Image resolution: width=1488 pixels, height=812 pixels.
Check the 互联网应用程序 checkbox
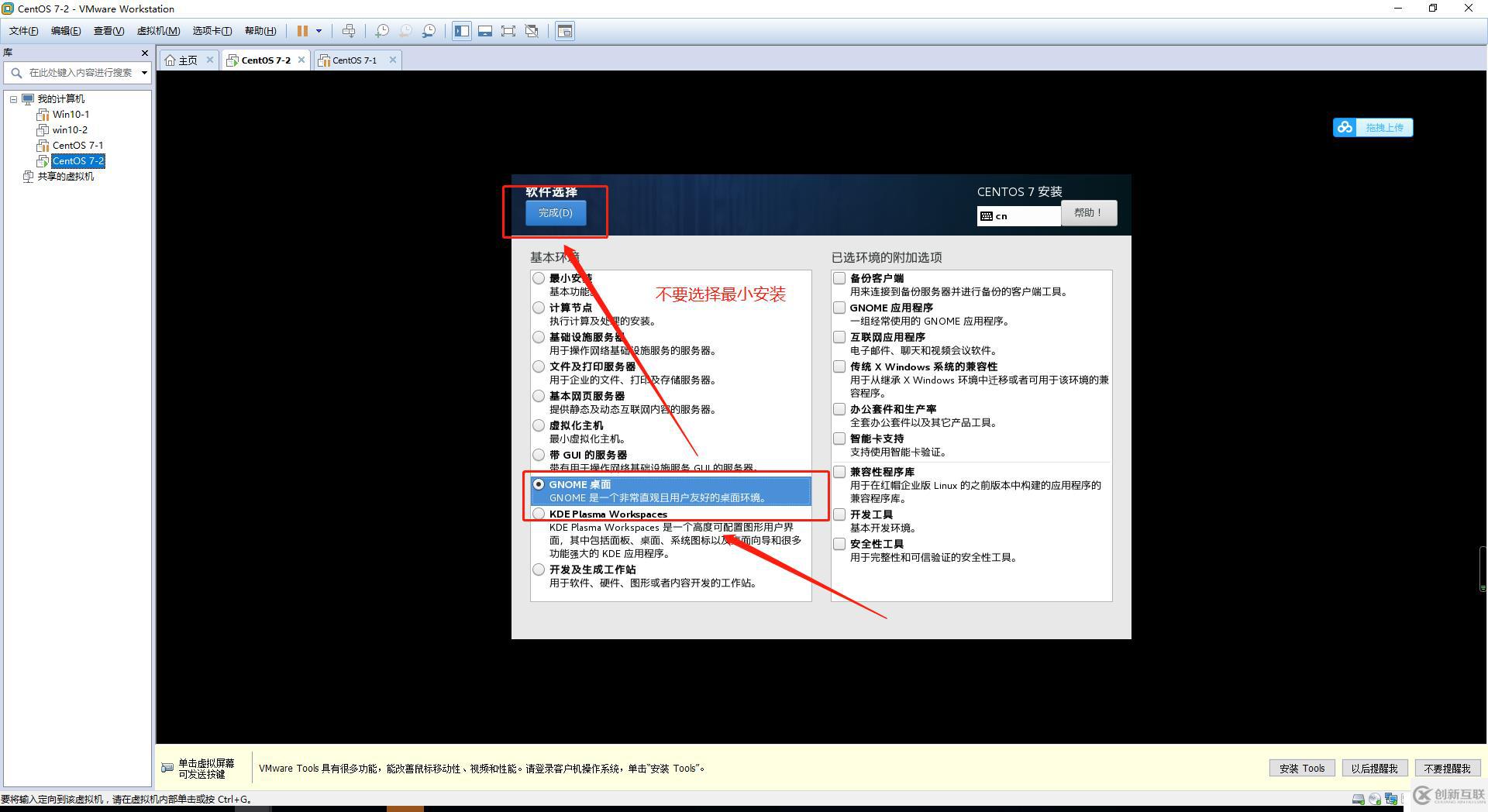click(839, 337)
